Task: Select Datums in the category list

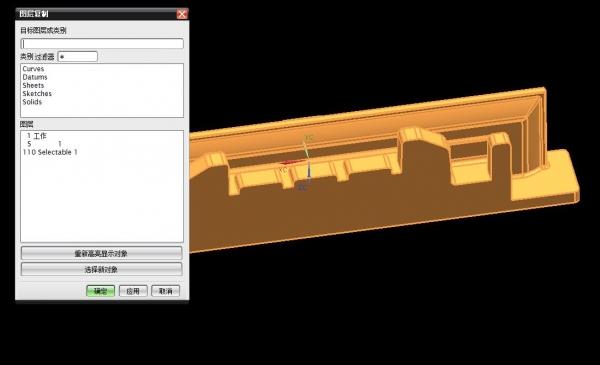Action: pos(35,77)
